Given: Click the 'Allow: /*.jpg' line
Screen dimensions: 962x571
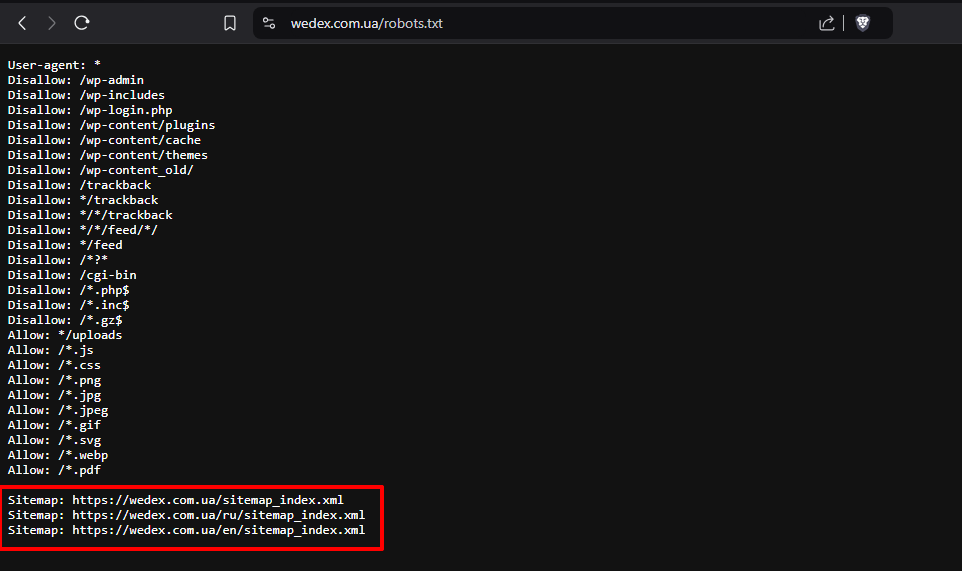Looking at the screenshot, I should point(54,396).
